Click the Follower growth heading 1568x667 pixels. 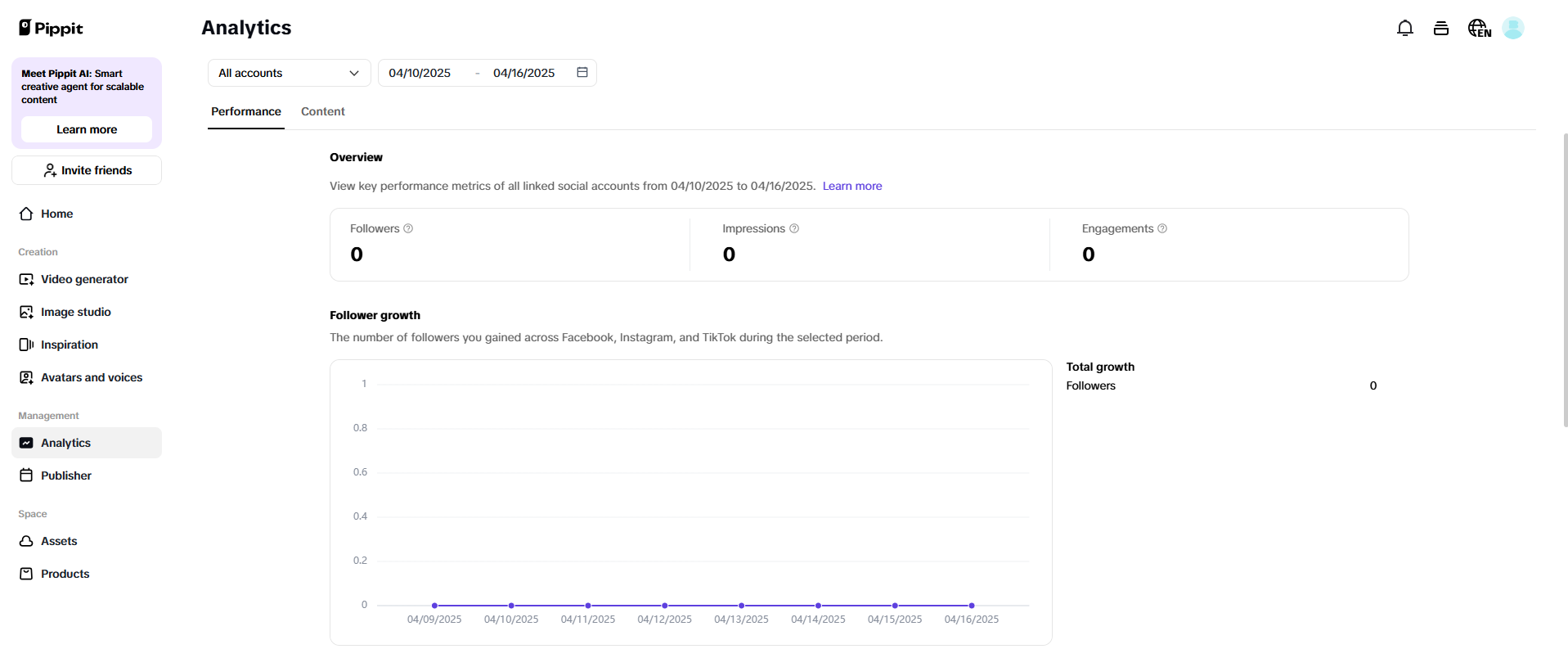(375, 315)
